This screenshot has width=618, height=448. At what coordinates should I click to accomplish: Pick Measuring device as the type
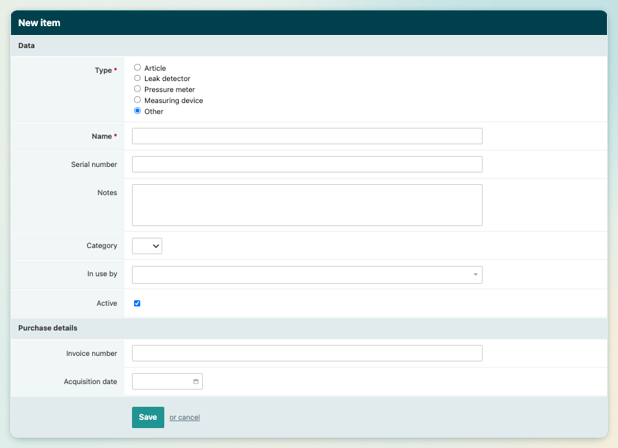click(x=138, y=100)
